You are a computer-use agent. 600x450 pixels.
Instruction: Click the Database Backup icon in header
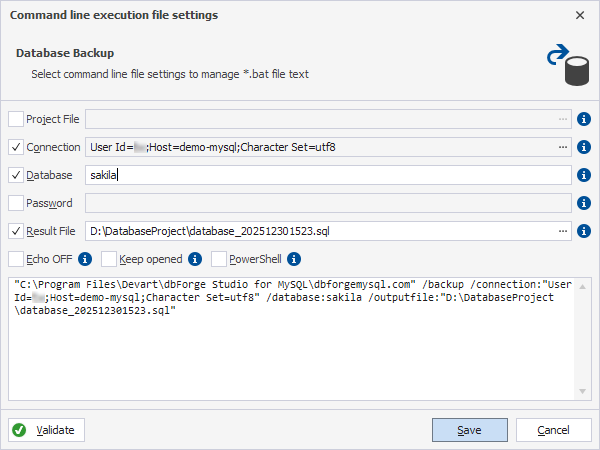point(568,64)
